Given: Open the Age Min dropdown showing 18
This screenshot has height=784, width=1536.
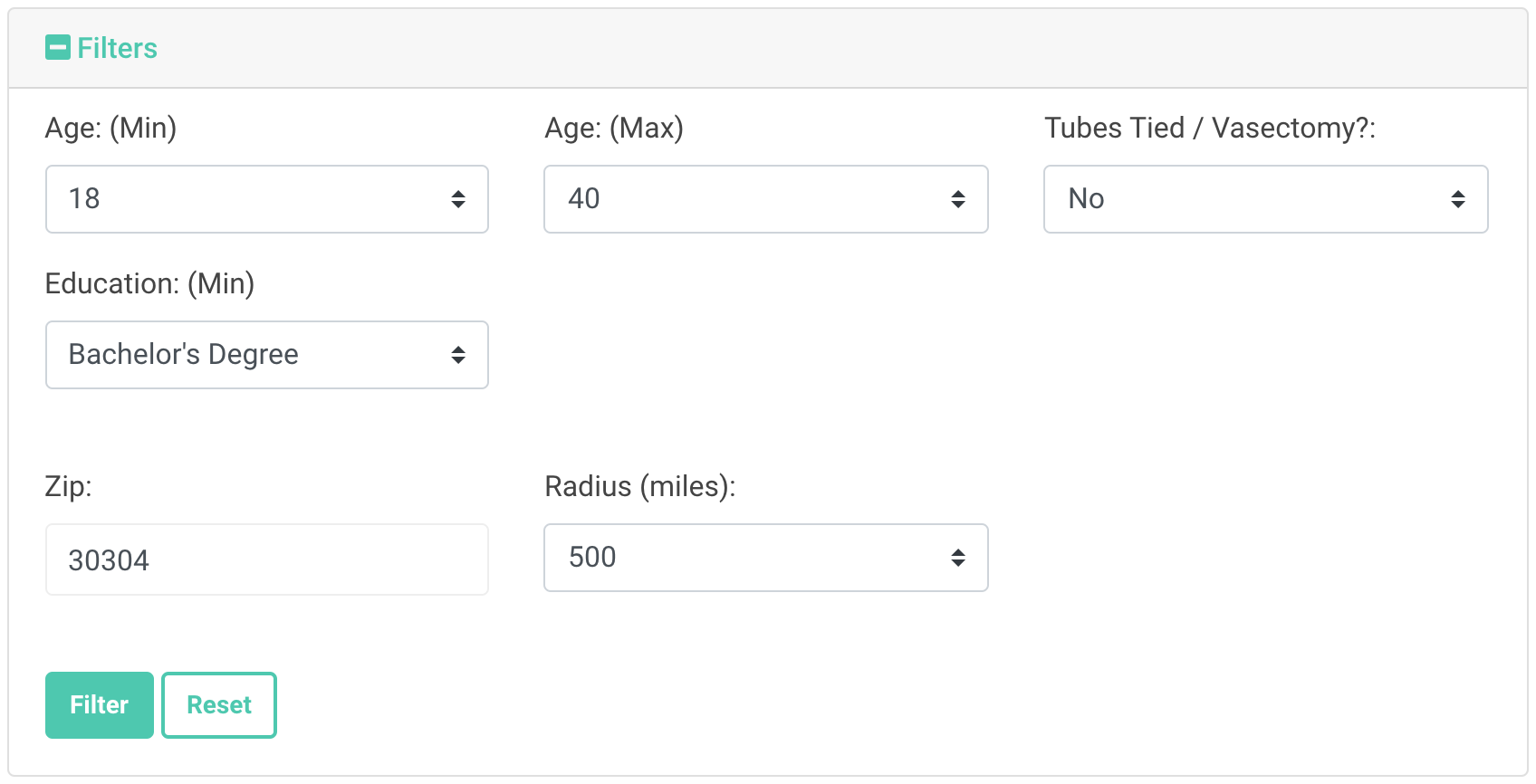Looking at the screenshot, I should [266, 199].
